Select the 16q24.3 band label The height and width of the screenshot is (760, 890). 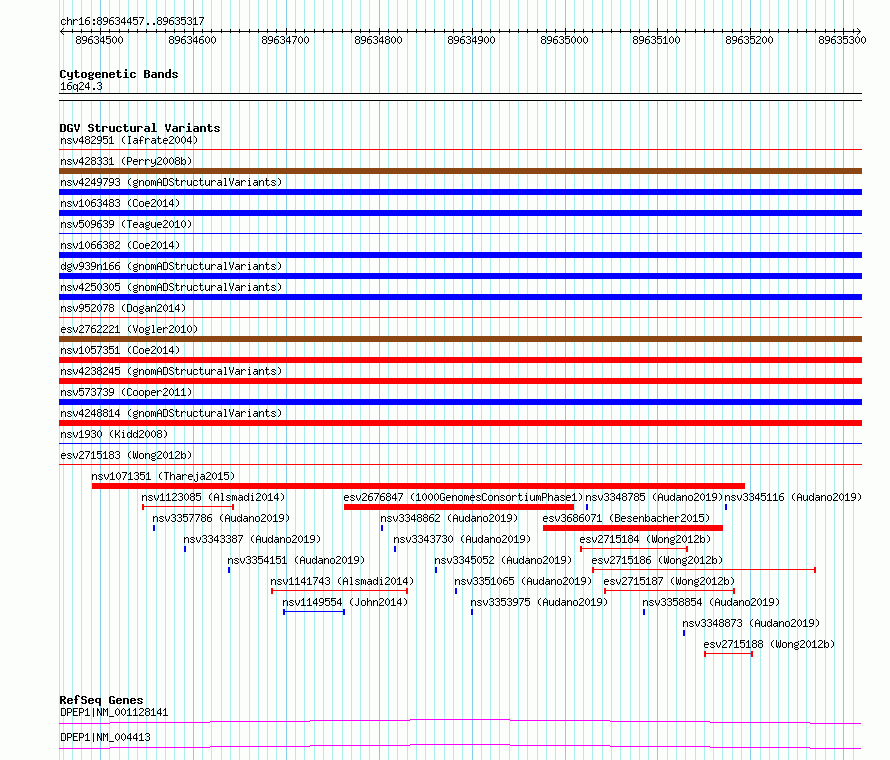81,86
